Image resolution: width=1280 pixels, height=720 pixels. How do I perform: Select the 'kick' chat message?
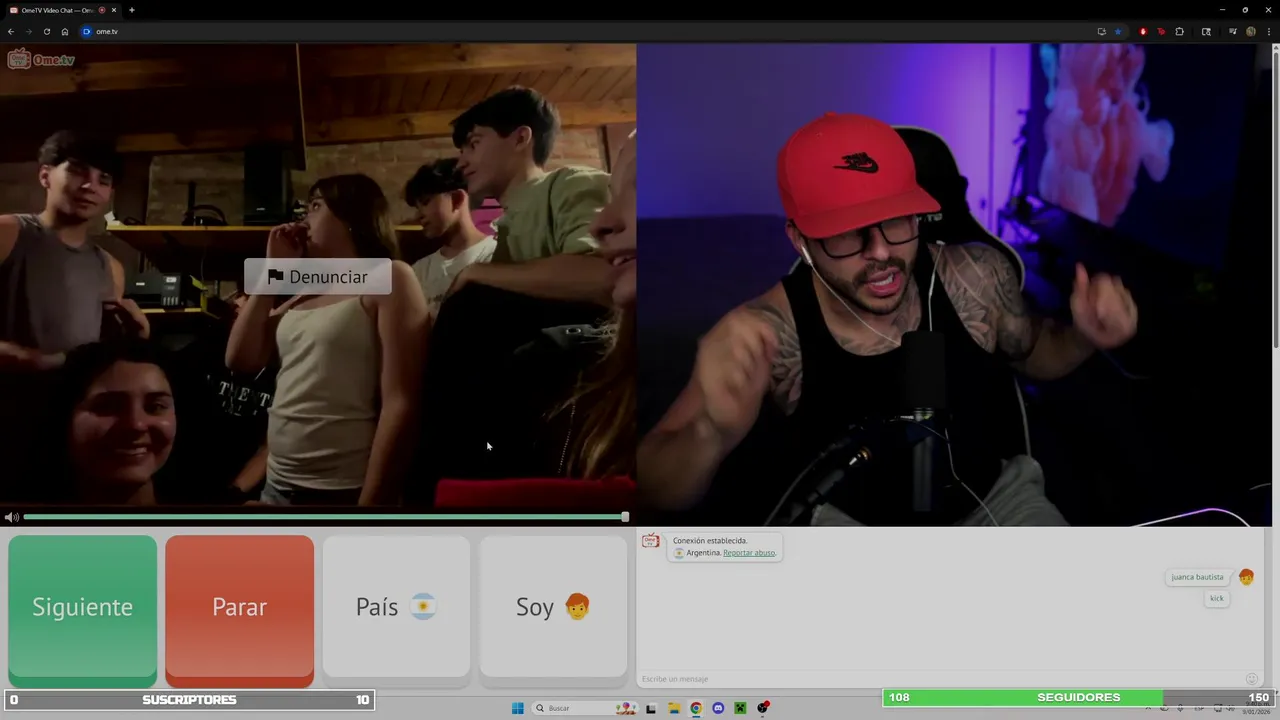pyautogui.click(x=1216, y=598)
